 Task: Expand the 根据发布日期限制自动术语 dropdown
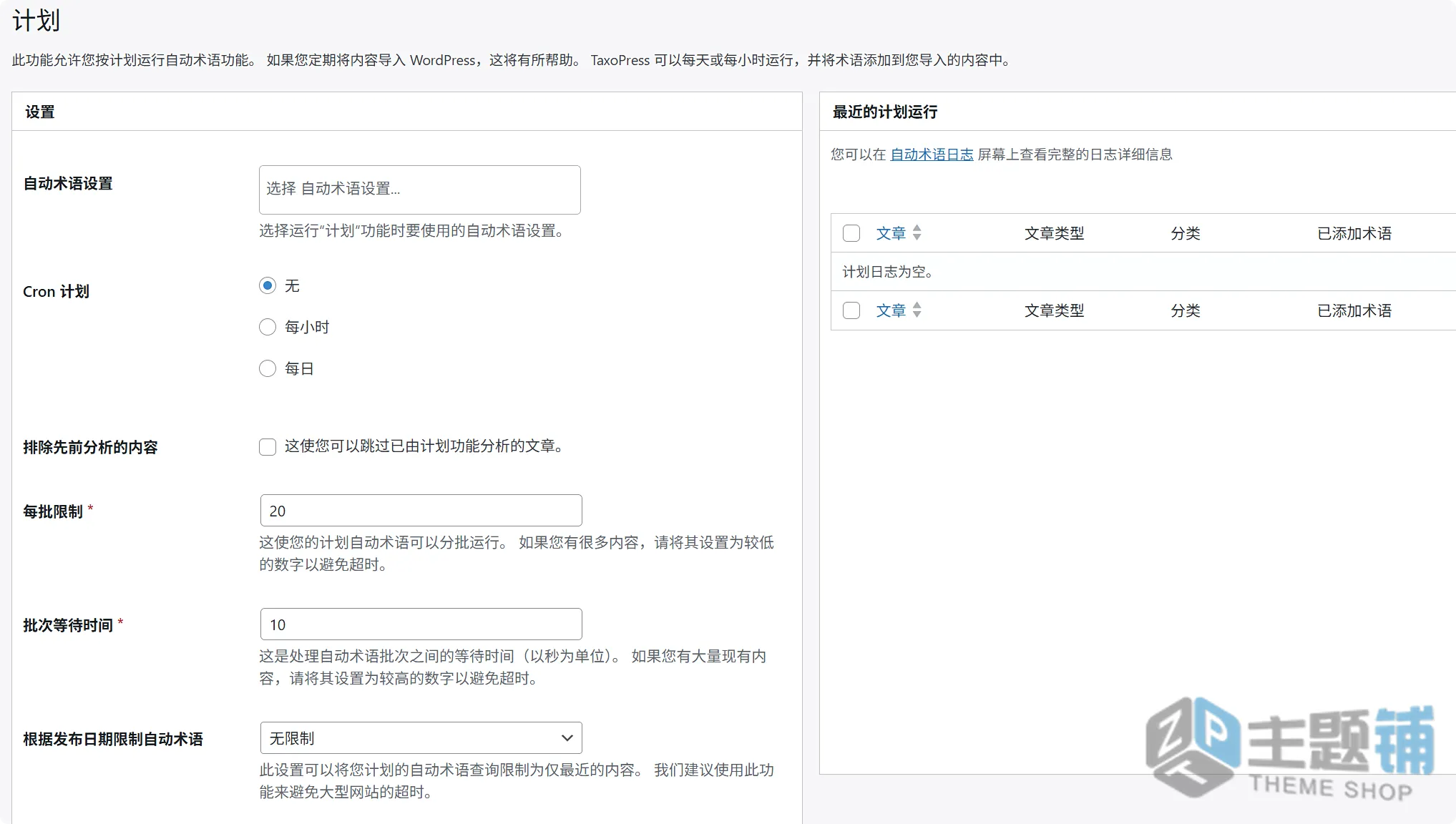pos(421,738)
